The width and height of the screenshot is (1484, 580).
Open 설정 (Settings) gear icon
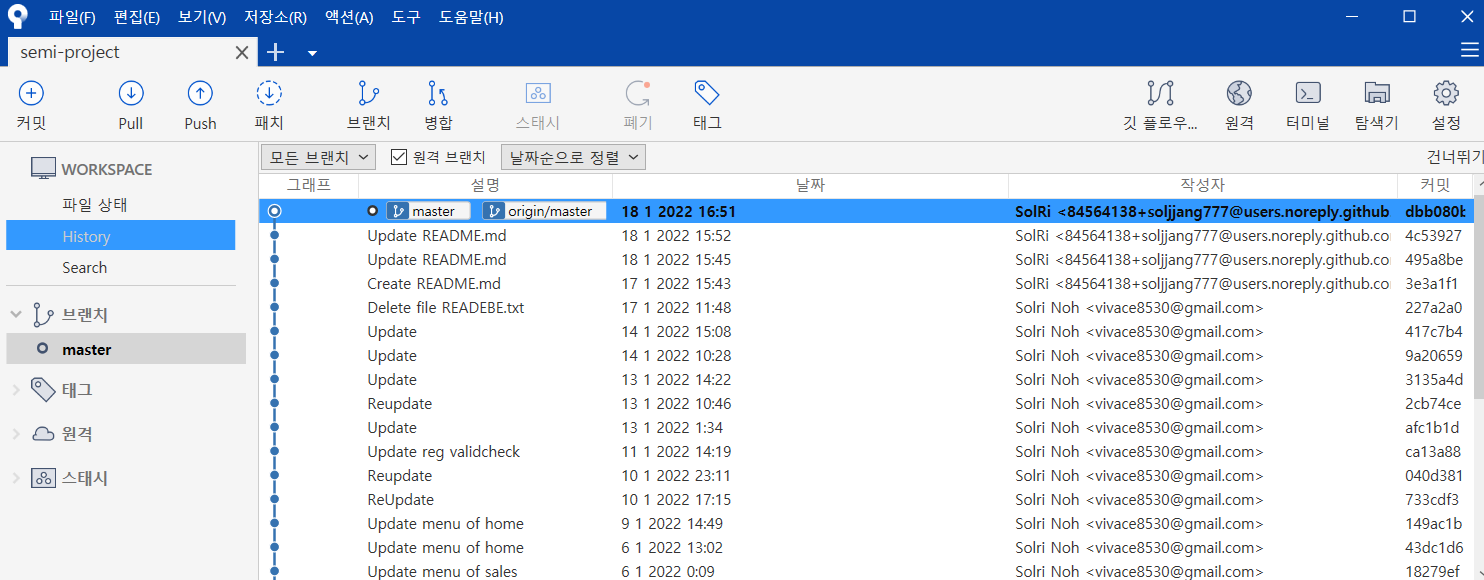[x=1446, y=94]
